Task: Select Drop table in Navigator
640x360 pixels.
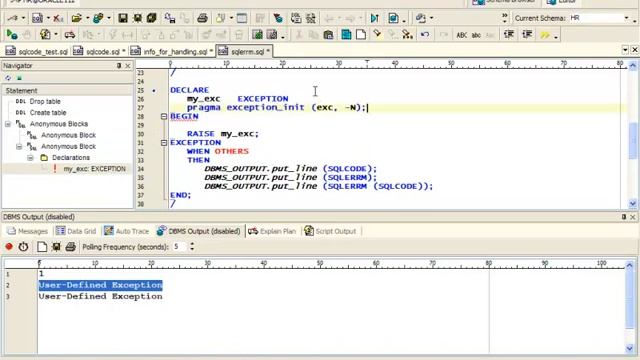Action: (45, 101)
